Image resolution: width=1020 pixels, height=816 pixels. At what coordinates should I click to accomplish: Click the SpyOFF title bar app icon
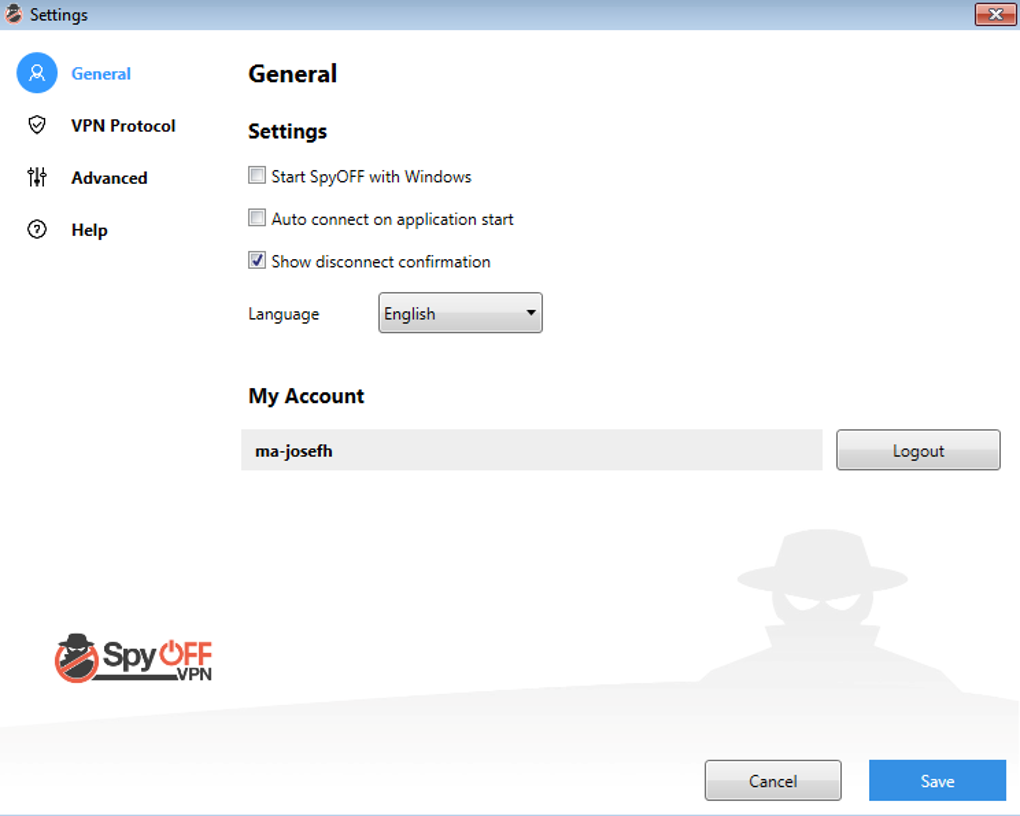pyautogui.click(x=13, y=14)
